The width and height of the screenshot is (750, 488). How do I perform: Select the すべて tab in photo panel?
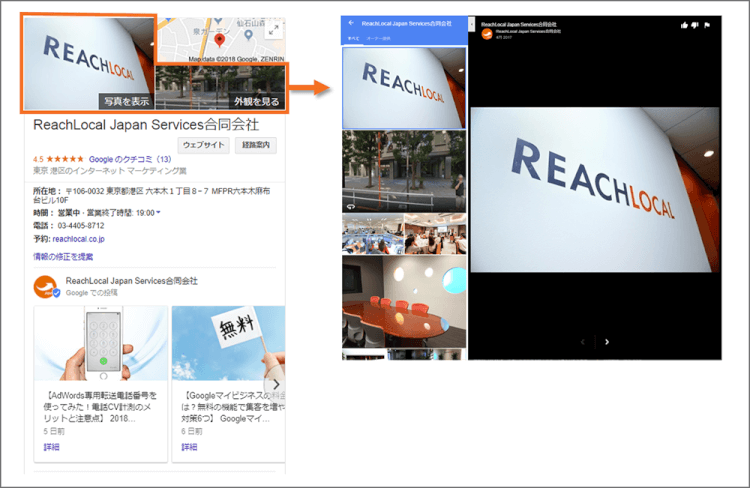point(353,38)
